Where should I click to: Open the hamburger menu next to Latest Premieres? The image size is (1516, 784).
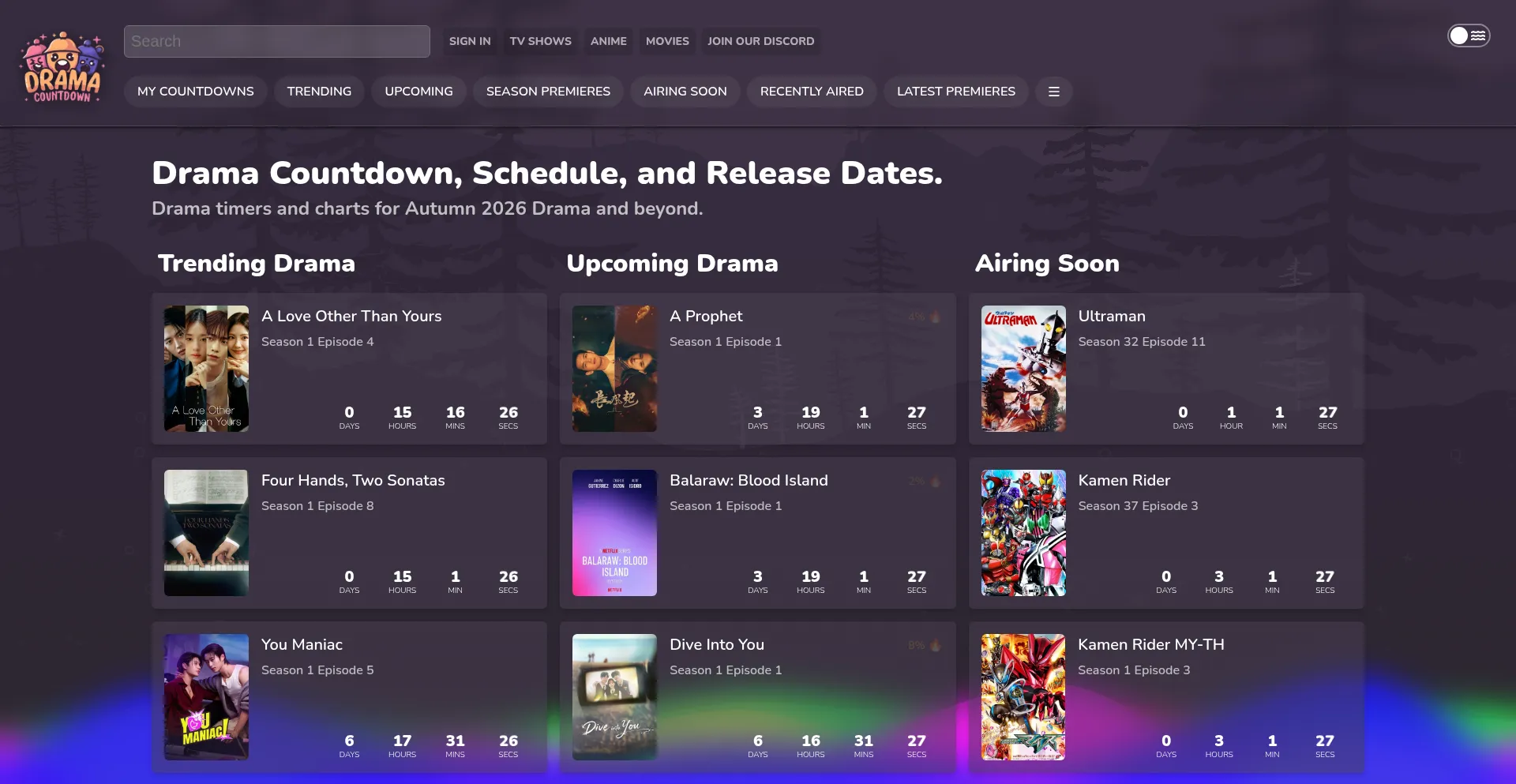tap(1053, 92)
